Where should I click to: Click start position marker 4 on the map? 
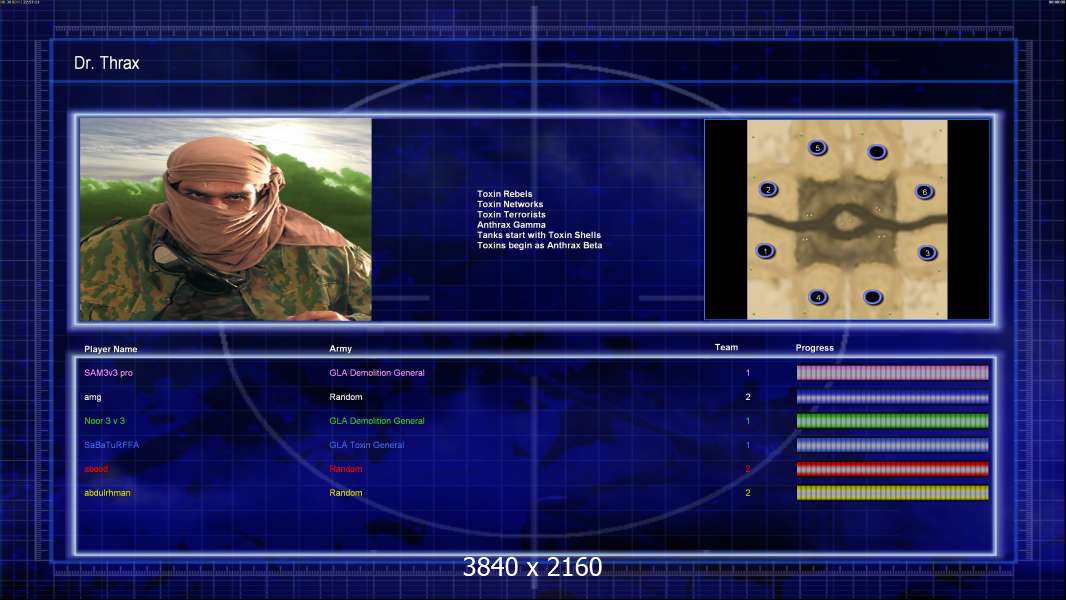coord(819,297)
